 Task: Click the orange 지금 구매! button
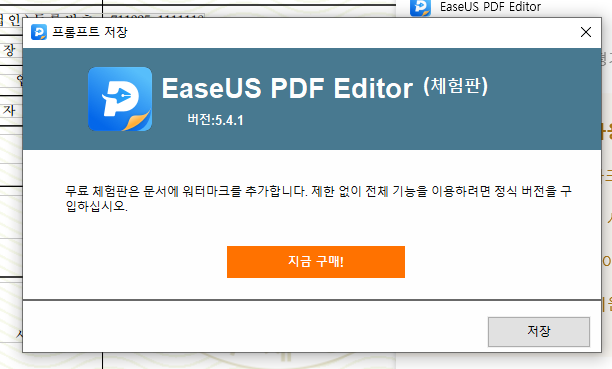[316, 262]
